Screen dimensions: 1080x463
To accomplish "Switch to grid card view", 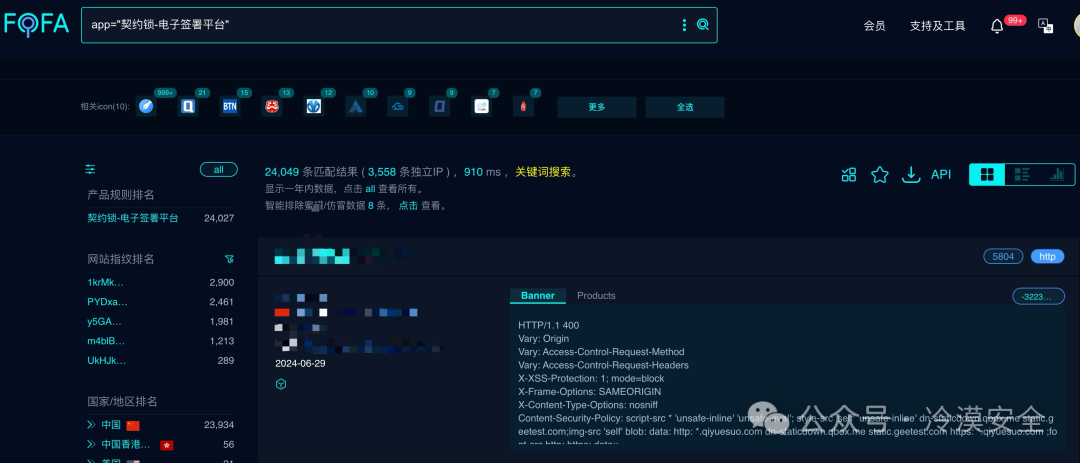I will click(x=987, y=175).
